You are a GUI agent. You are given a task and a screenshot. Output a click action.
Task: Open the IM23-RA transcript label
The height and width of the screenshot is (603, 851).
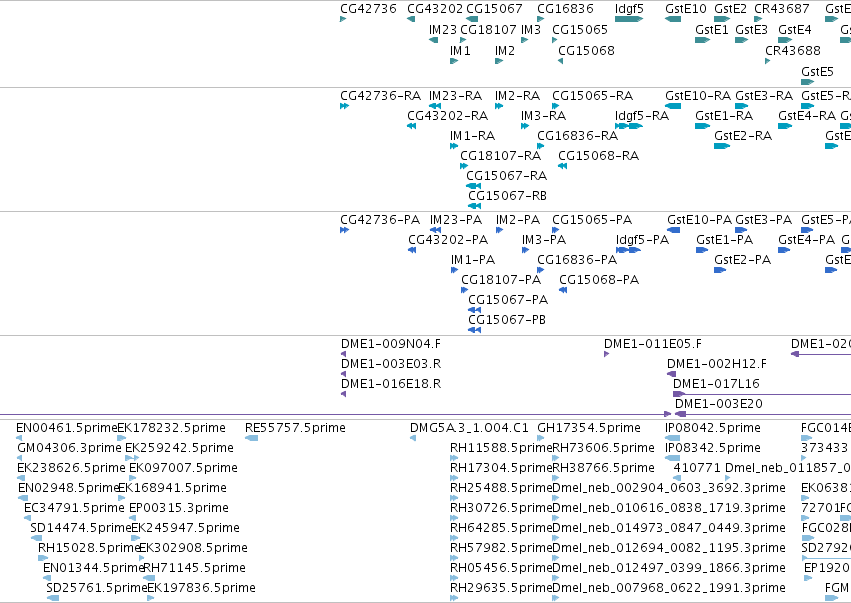coord(455,96)
